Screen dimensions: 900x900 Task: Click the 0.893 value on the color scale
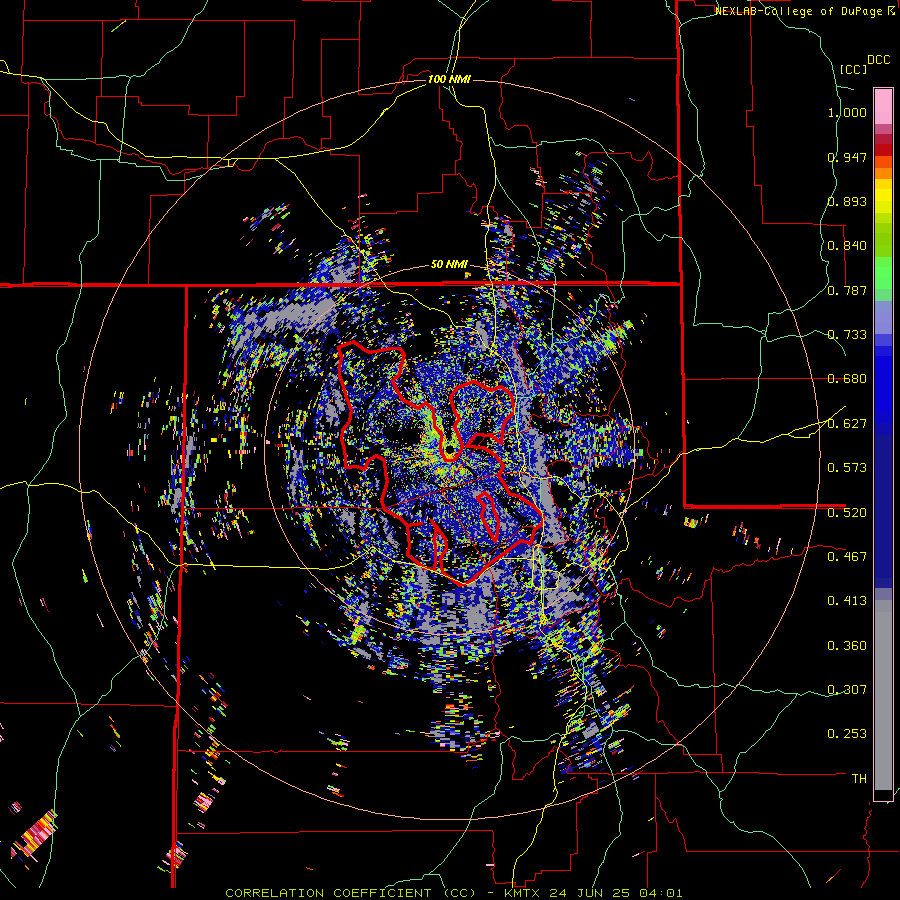(x=847, y=201)
